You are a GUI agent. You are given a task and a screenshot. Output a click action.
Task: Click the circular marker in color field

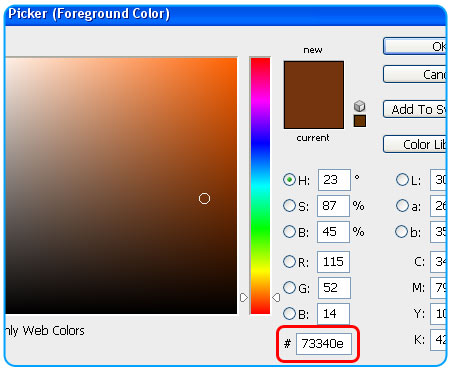204,198
